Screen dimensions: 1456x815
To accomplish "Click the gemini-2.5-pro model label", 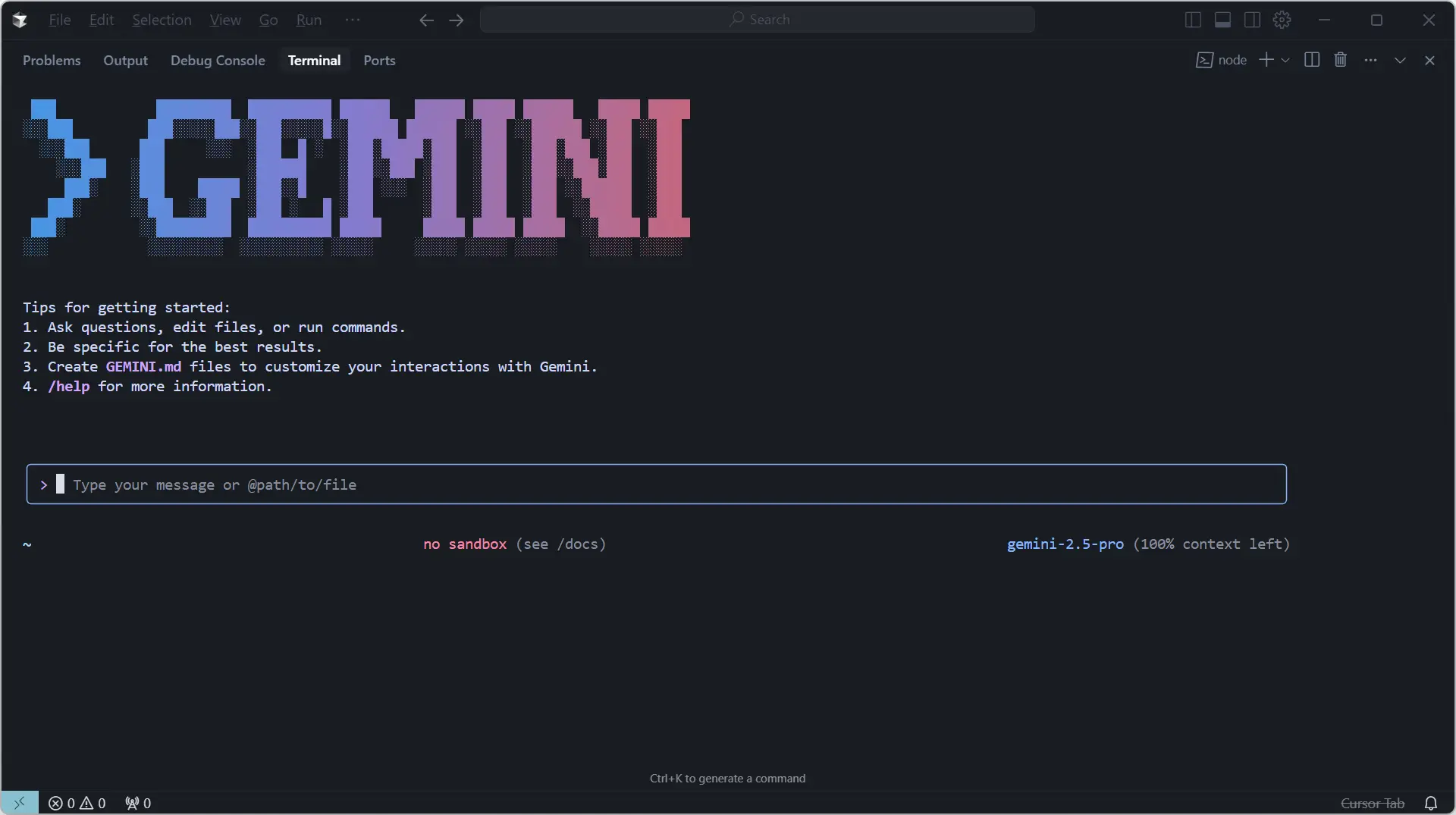I will 1065,544.
